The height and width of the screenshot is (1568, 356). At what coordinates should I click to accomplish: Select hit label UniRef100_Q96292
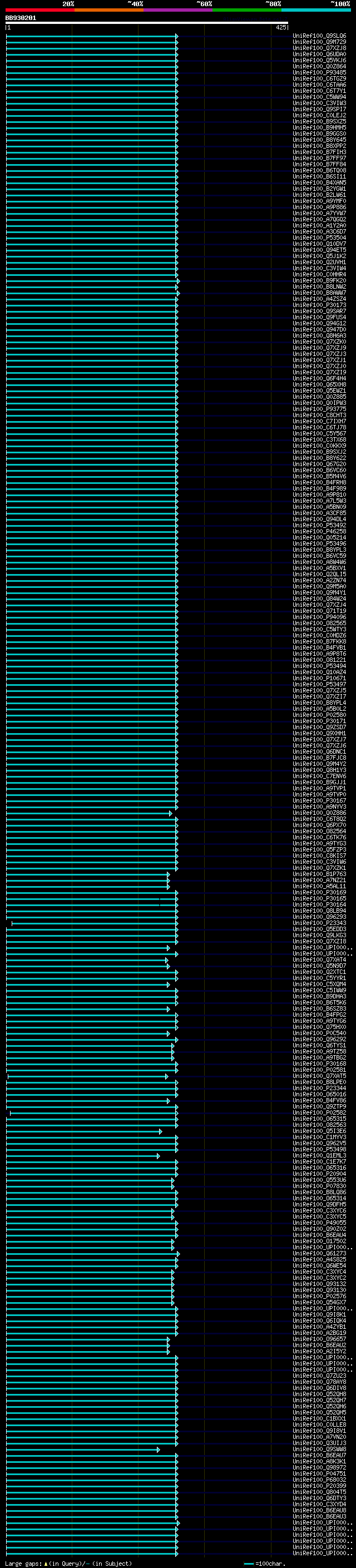click(x=319, y=1040)
